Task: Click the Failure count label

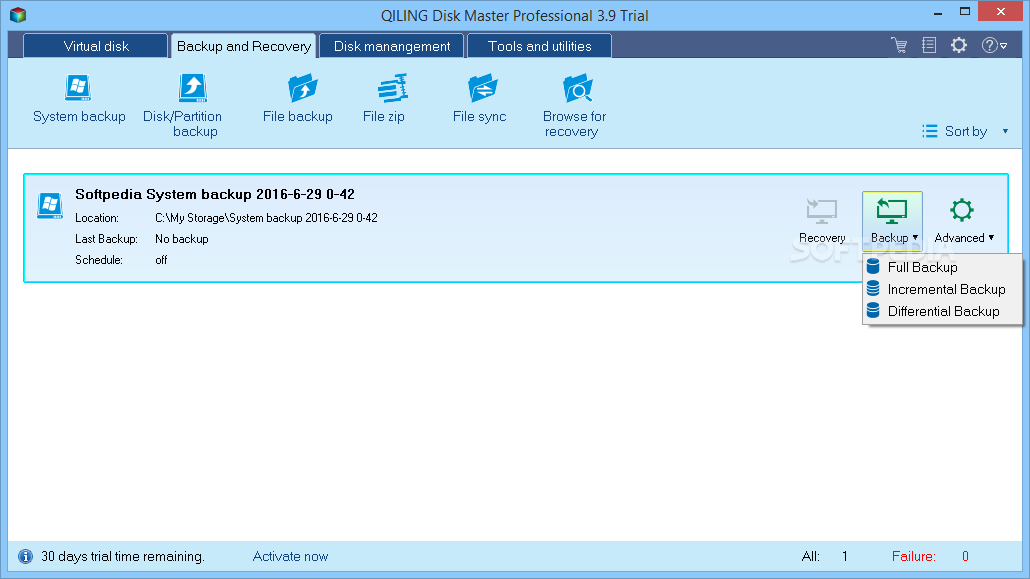Action: pyautogui.click(x=913, y=557)
